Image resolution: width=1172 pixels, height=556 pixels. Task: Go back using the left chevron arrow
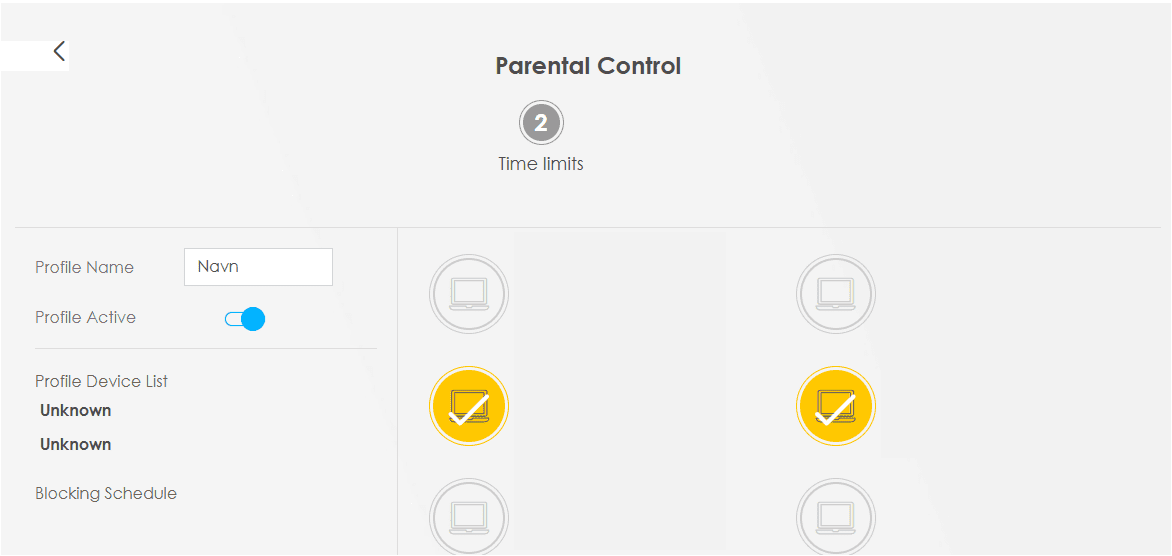(x=59, y=52)
